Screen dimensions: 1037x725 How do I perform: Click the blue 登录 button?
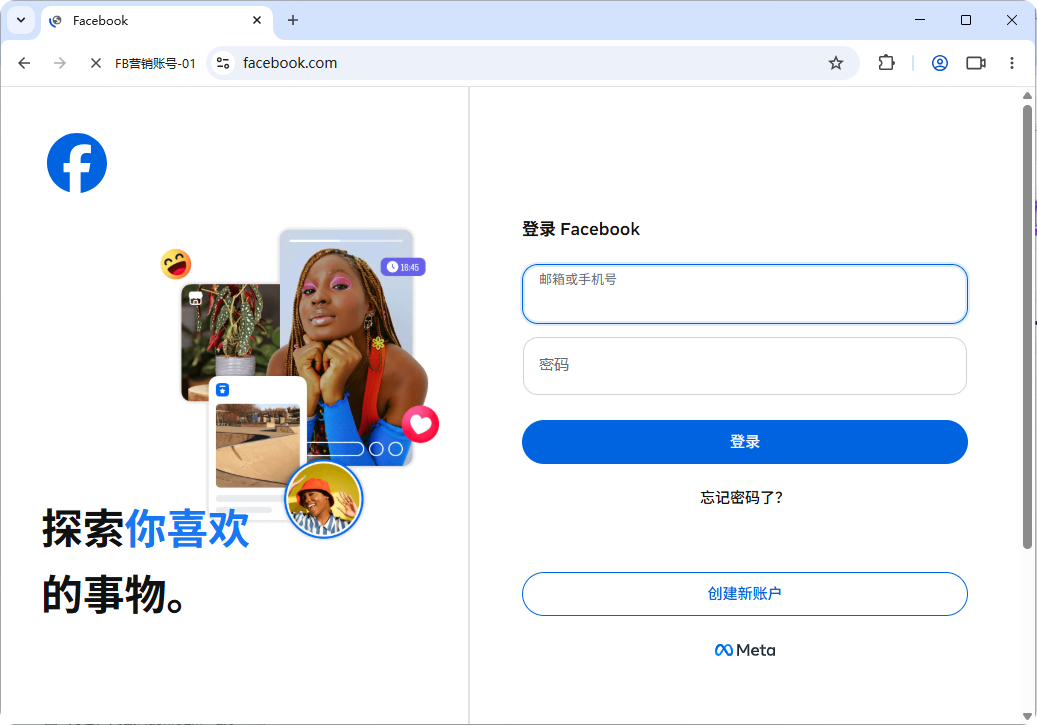click(x=745, y=442)
